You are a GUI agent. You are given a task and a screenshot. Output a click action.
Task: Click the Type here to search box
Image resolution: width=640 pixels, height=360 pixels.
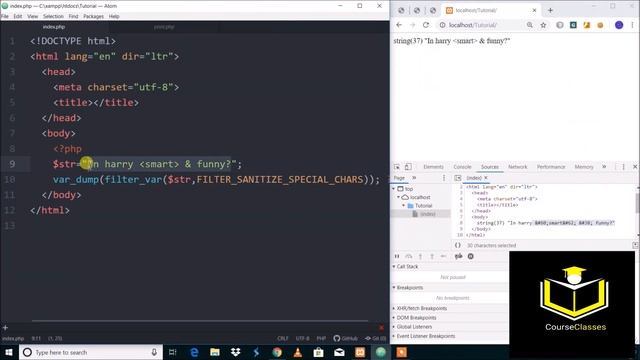(91, 352)
